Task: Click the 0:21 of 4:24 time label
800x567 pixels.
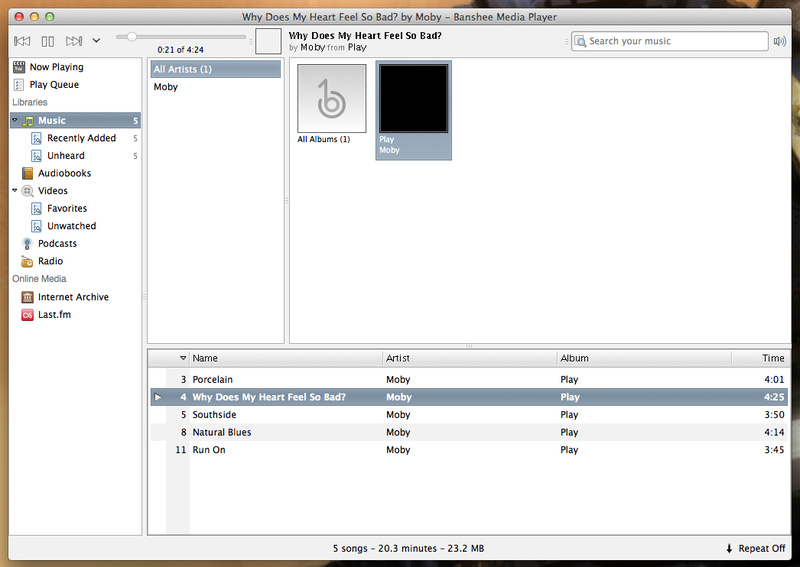Action: click(x=181, y=50)
